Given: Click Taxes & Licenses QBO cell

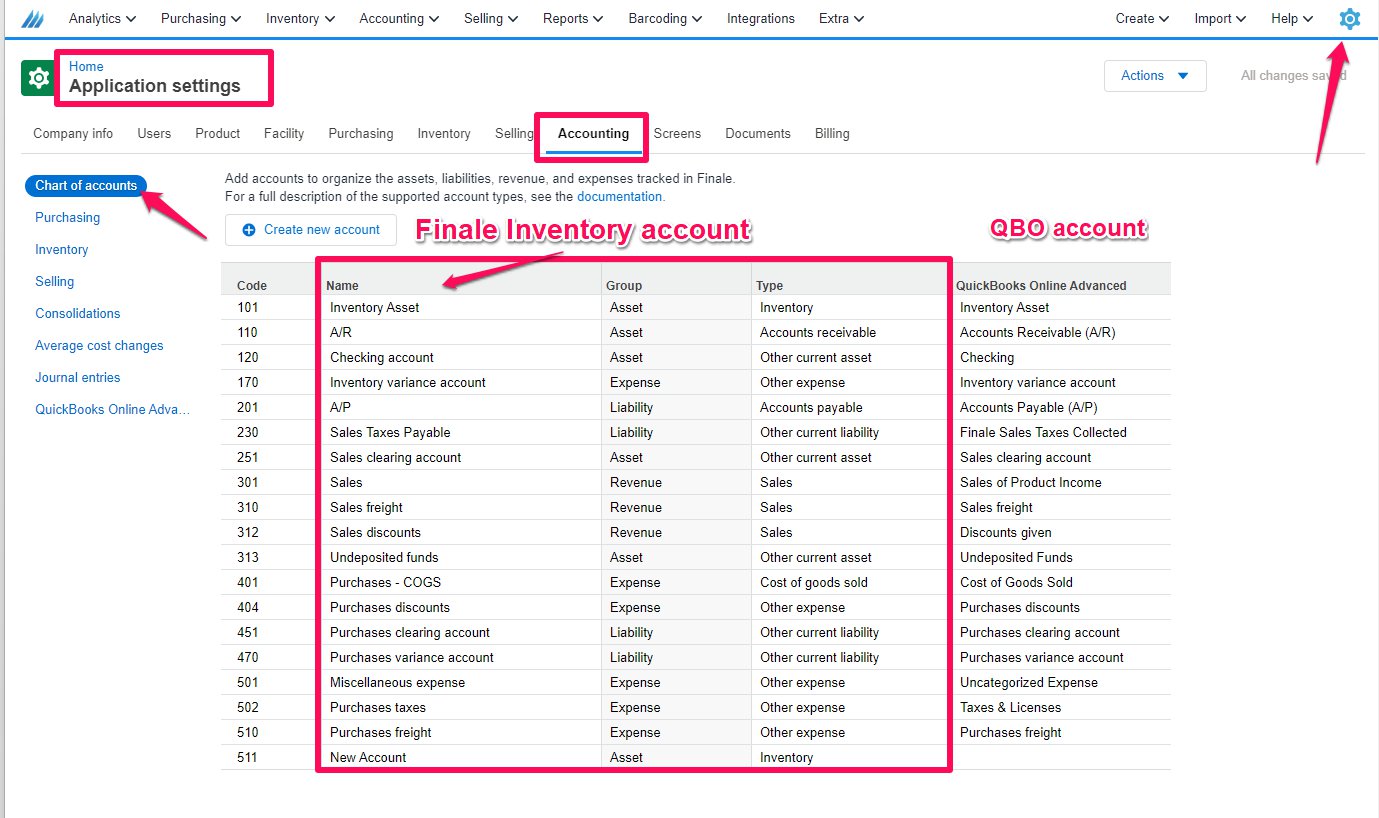Looking at the screenshot, I should (1061, 707).
